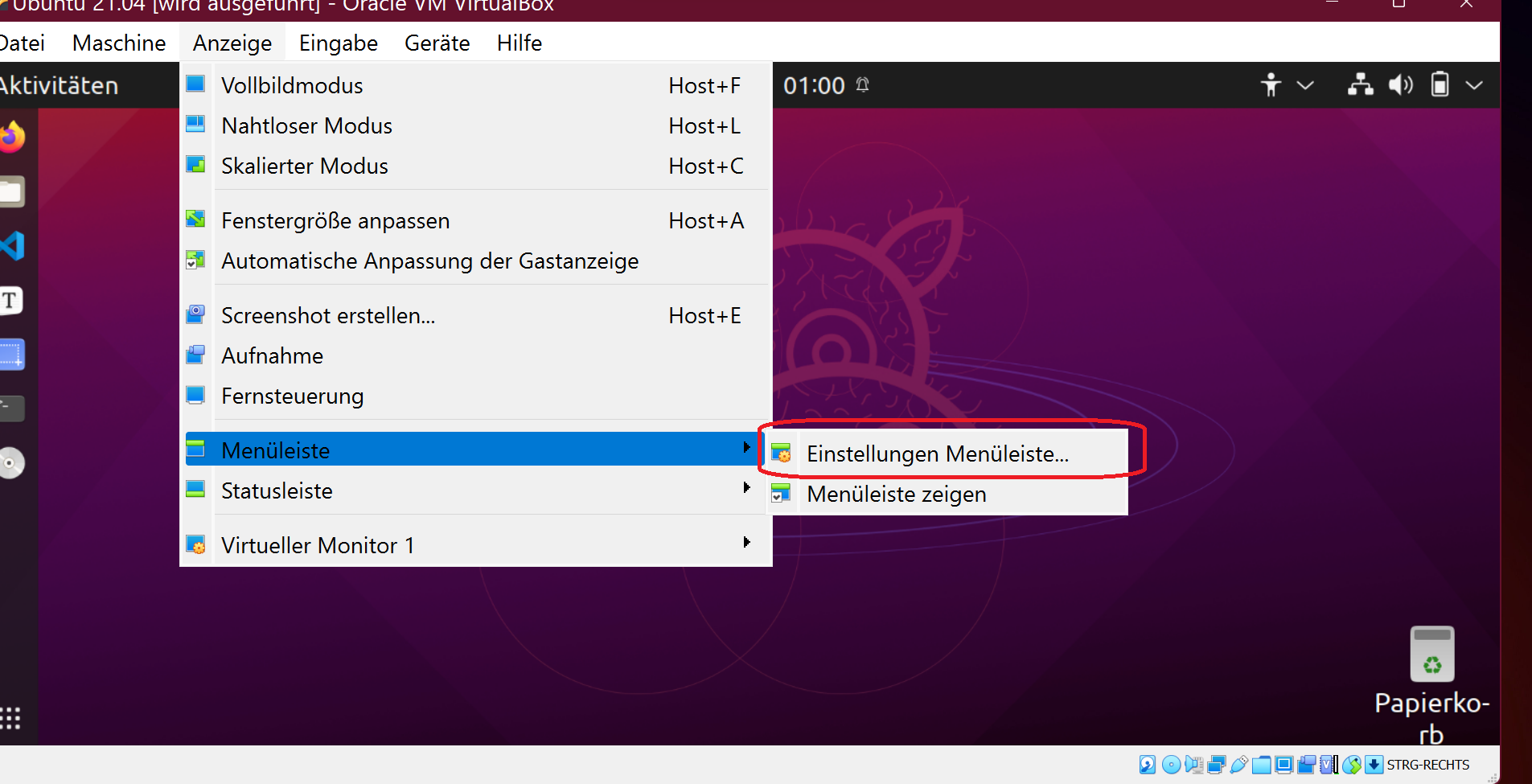Select Fernsteuerung menu entry
The height and width of the screenshot is (784, 1532).
click(x=476, y=396)
